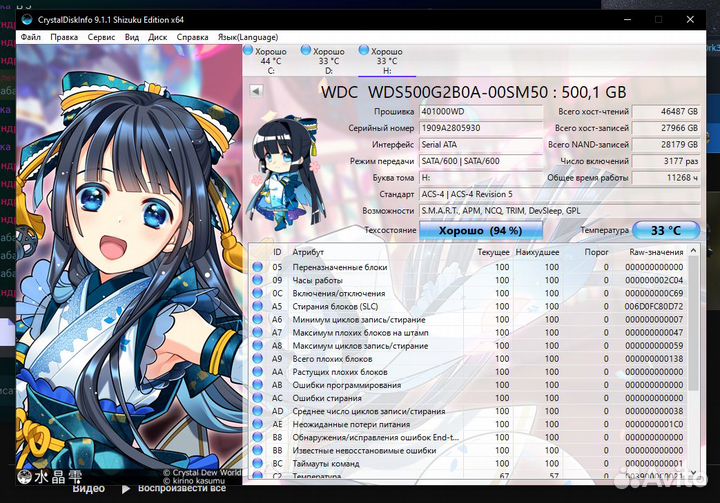Click status orb for attribute 05

[x=257, y=267]
